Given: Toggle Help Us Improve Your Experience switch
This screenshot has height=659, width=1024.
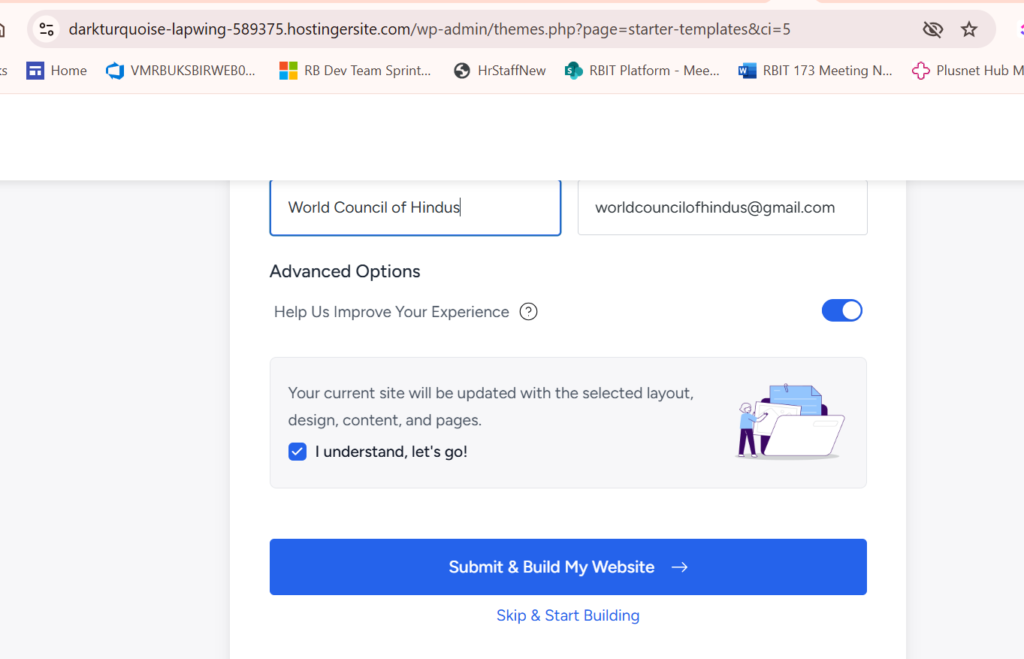Looking at the screenshot, I should point(842,311).
